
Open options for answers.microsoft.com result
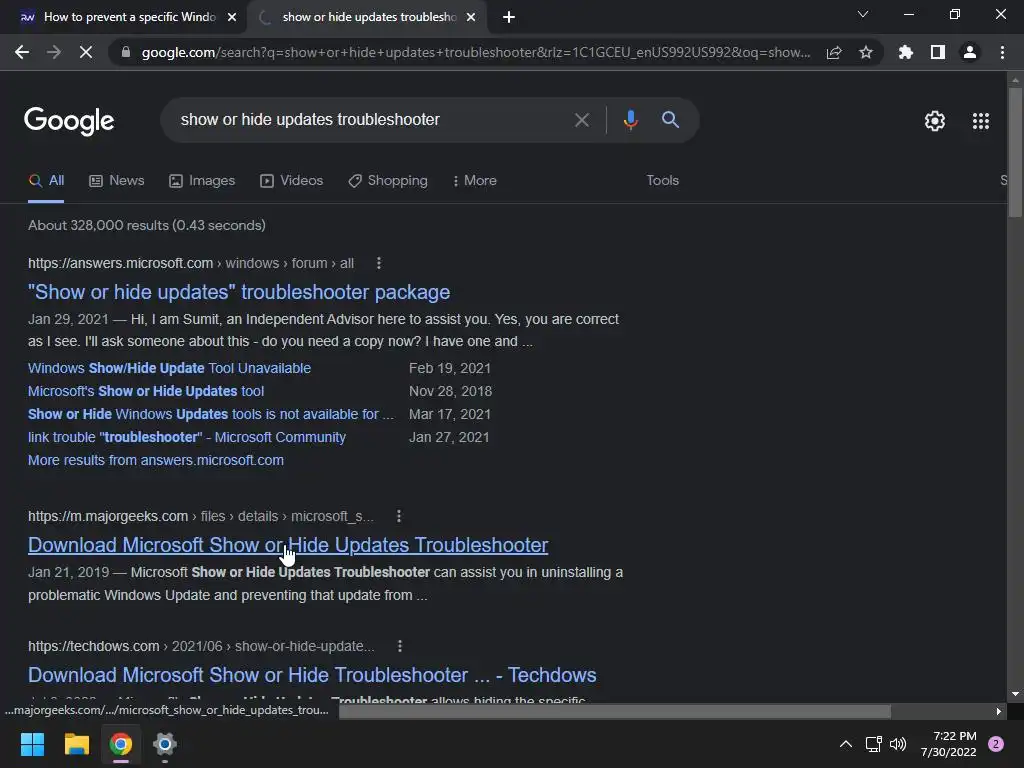pyautogui.click(x=379, y=263)
